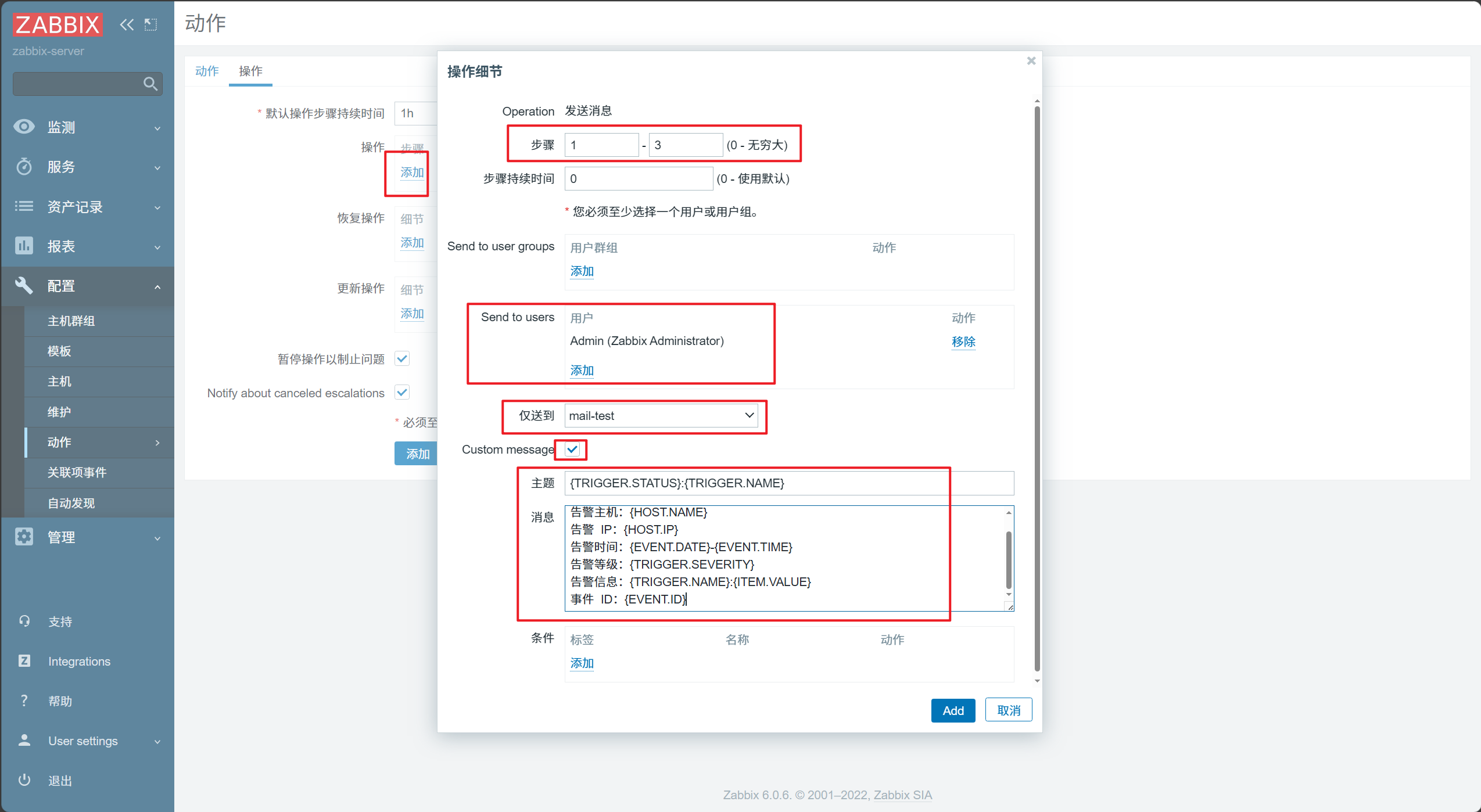Click 移除 link for Admin user

[963, 342]
